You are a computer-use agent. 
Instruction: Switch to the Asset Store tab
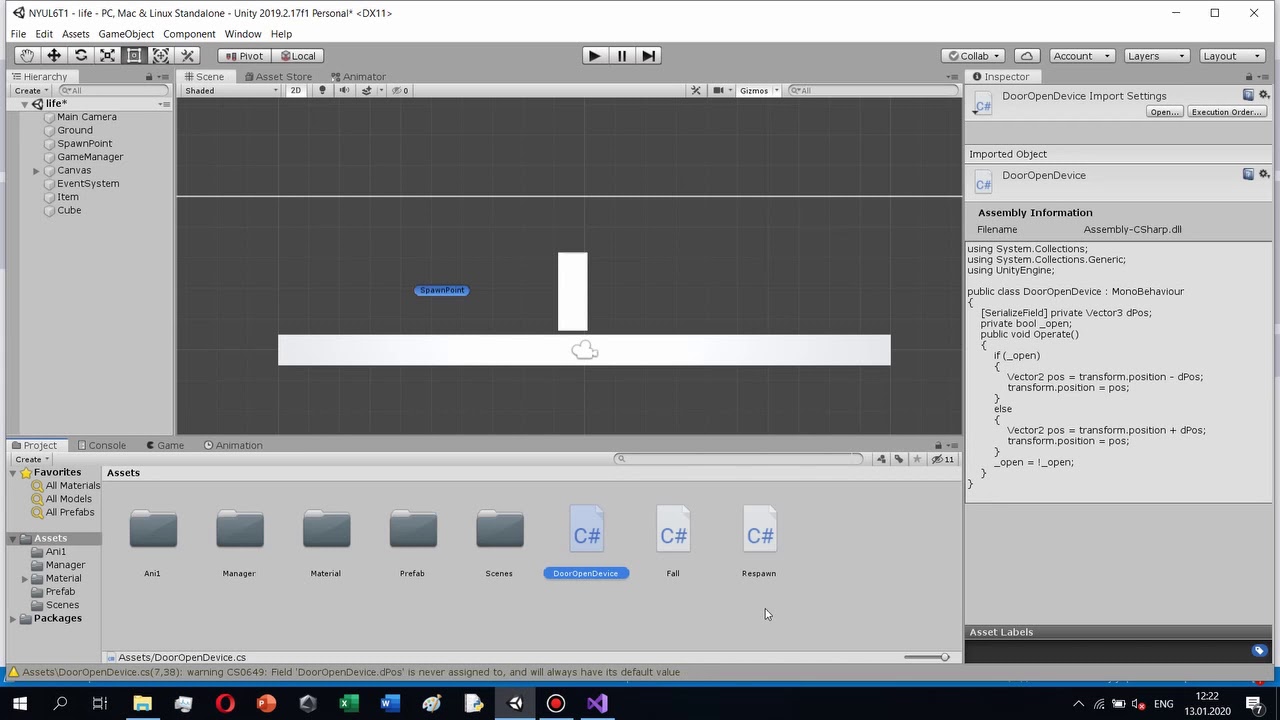(277, 77)
